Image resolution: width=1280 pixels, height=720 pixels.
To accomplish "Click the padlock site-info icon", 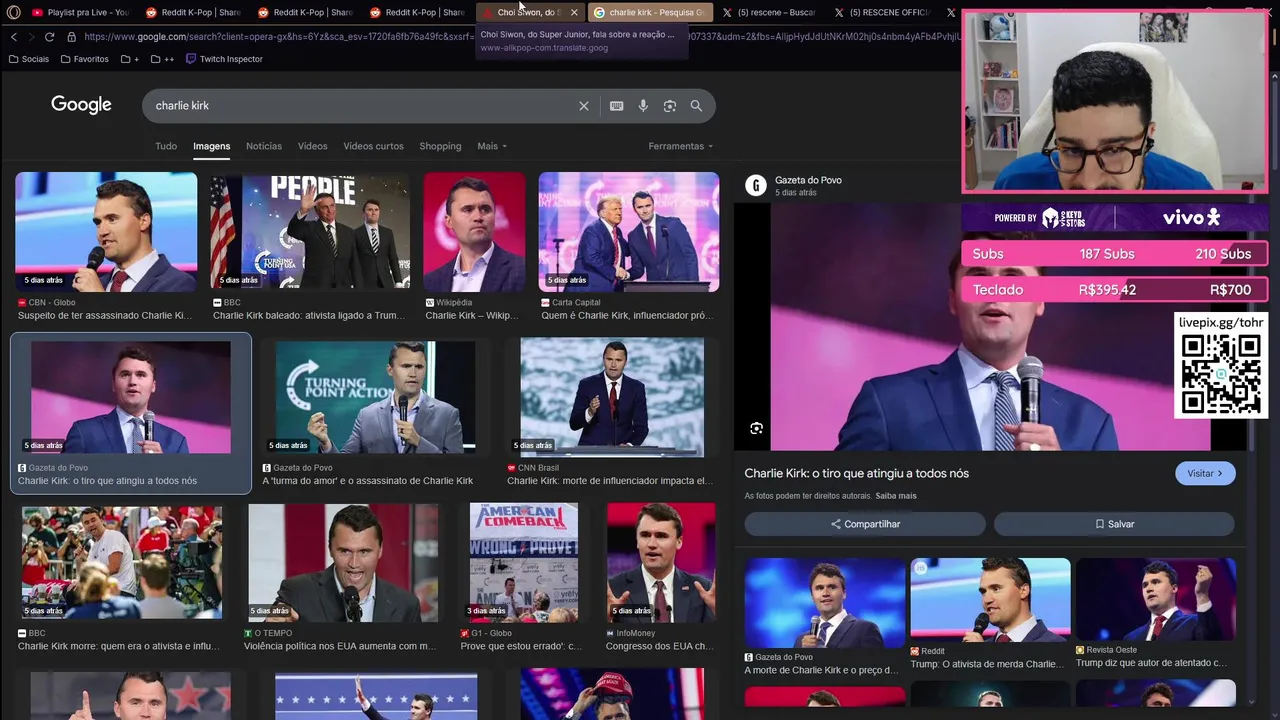I will 71,37.
